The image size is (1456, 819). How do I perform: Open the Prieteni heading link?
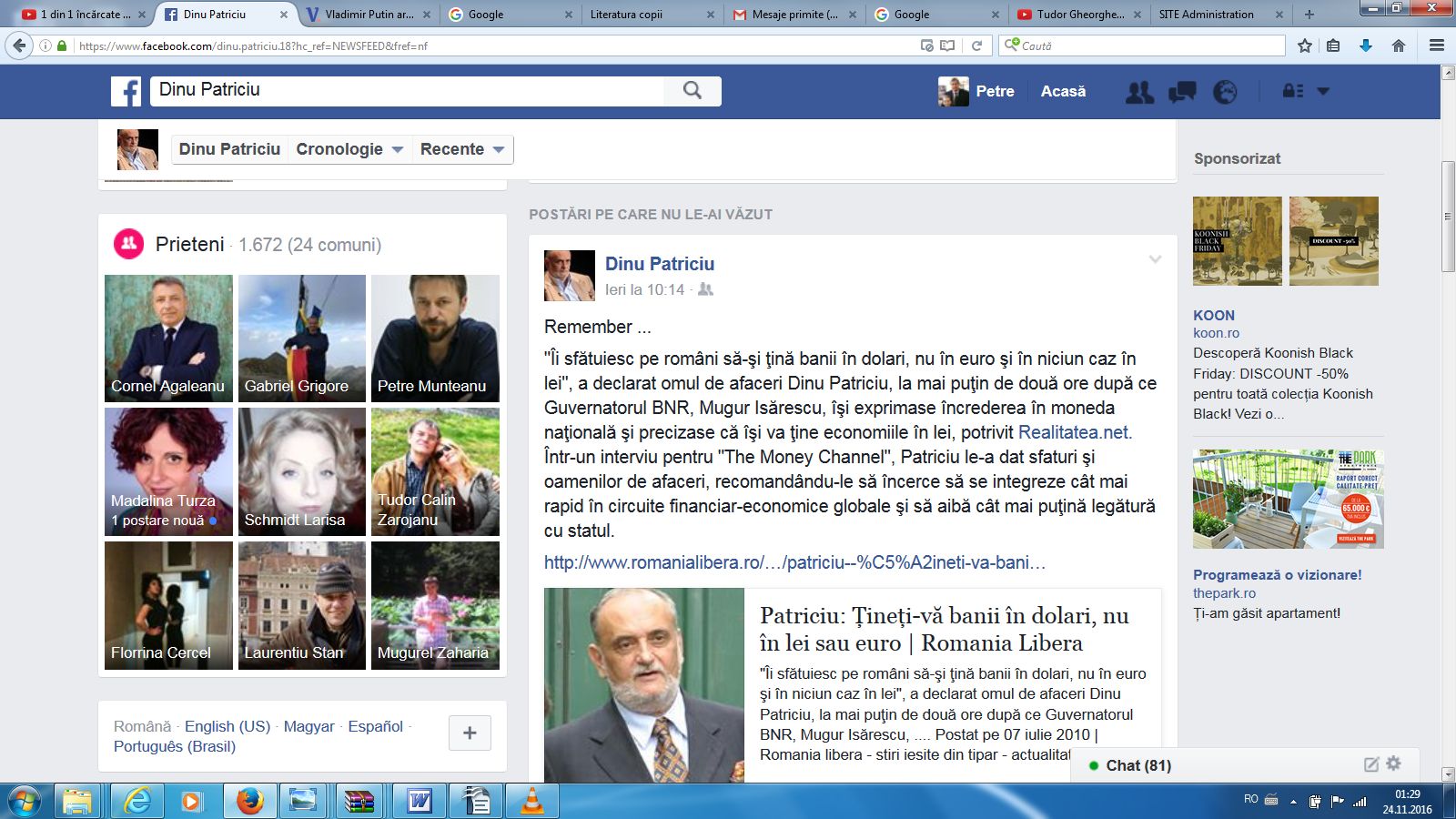point(189,244)
